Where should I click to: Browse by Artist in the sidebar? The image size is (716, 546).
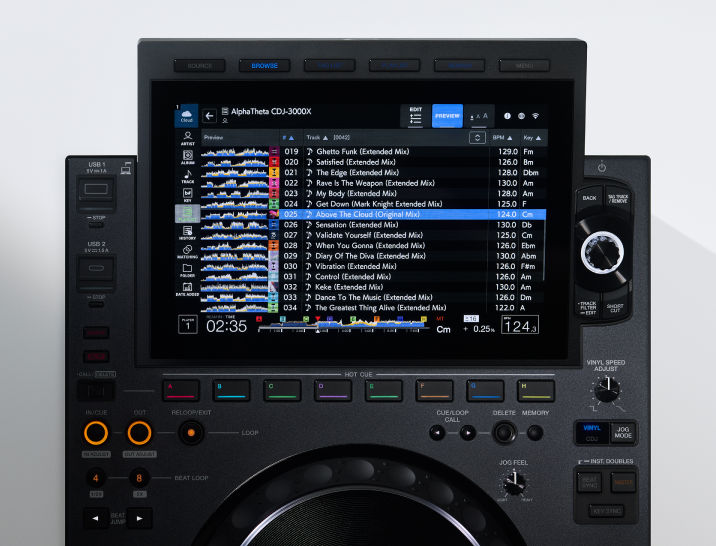[187, 138]
